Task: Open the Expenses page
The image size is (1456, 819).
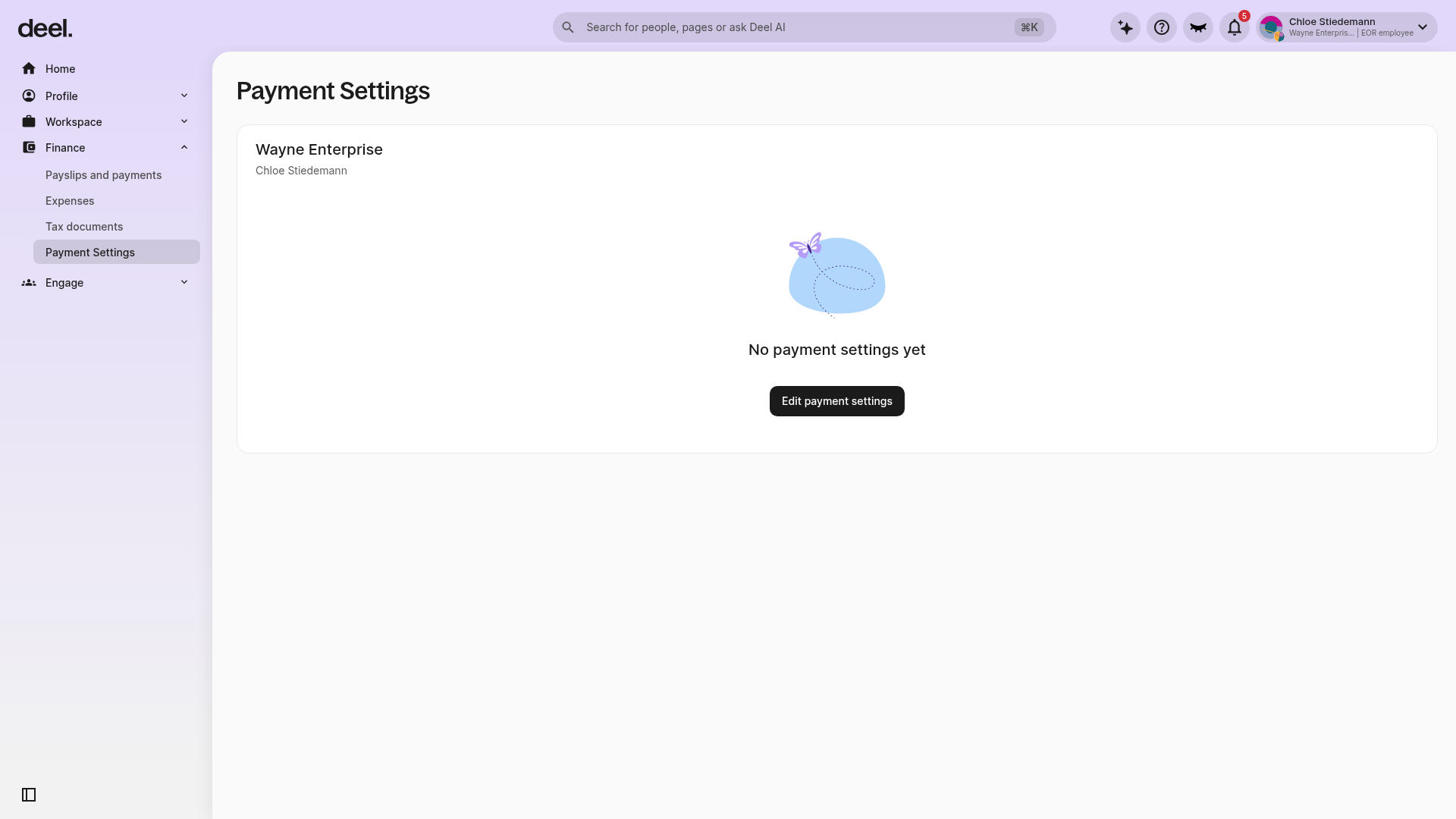Action: (x=117, y=201)
